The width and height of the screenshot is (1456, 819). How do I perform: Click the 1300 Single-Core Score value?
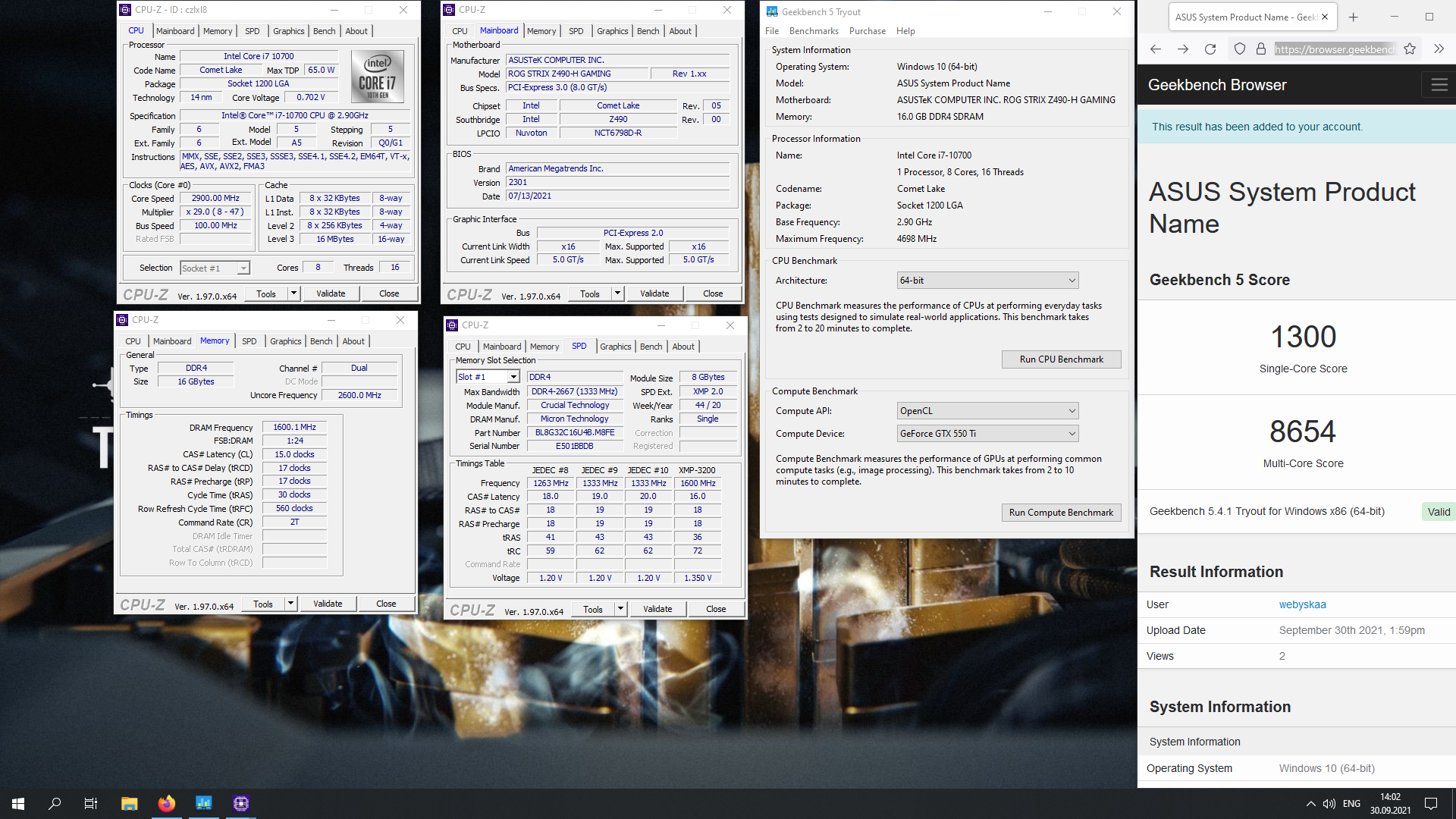click(1303, 337)
